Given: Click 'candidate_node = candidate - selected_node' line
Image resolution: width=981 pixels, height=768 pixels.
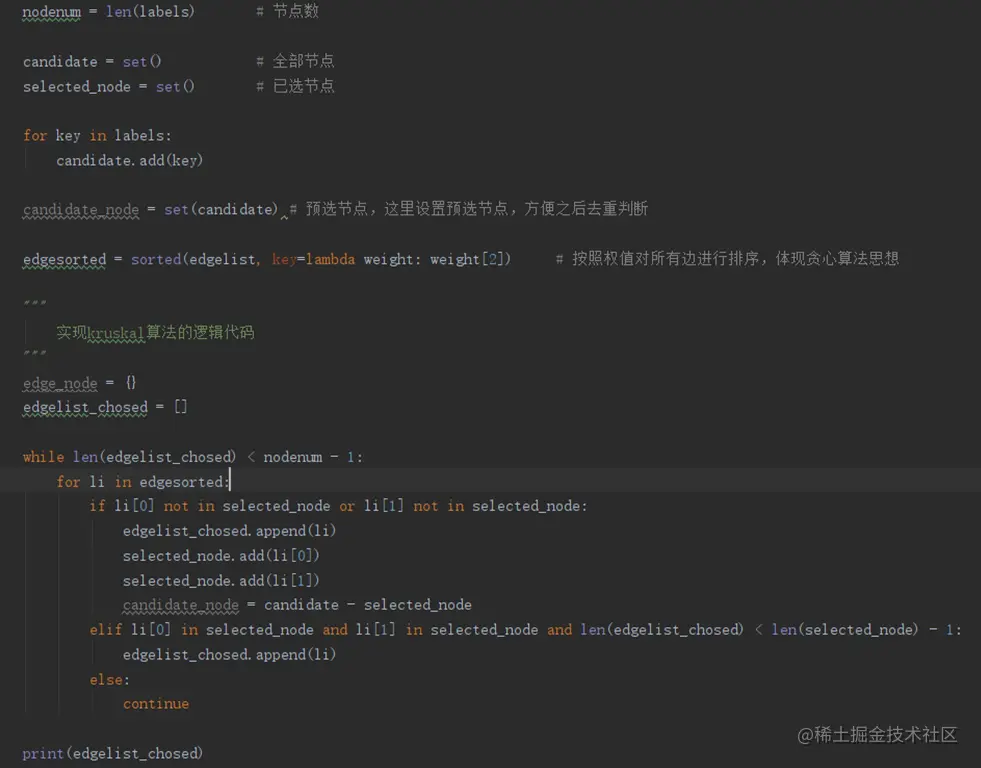Looking at the screenshot, I should pos(297,605).
